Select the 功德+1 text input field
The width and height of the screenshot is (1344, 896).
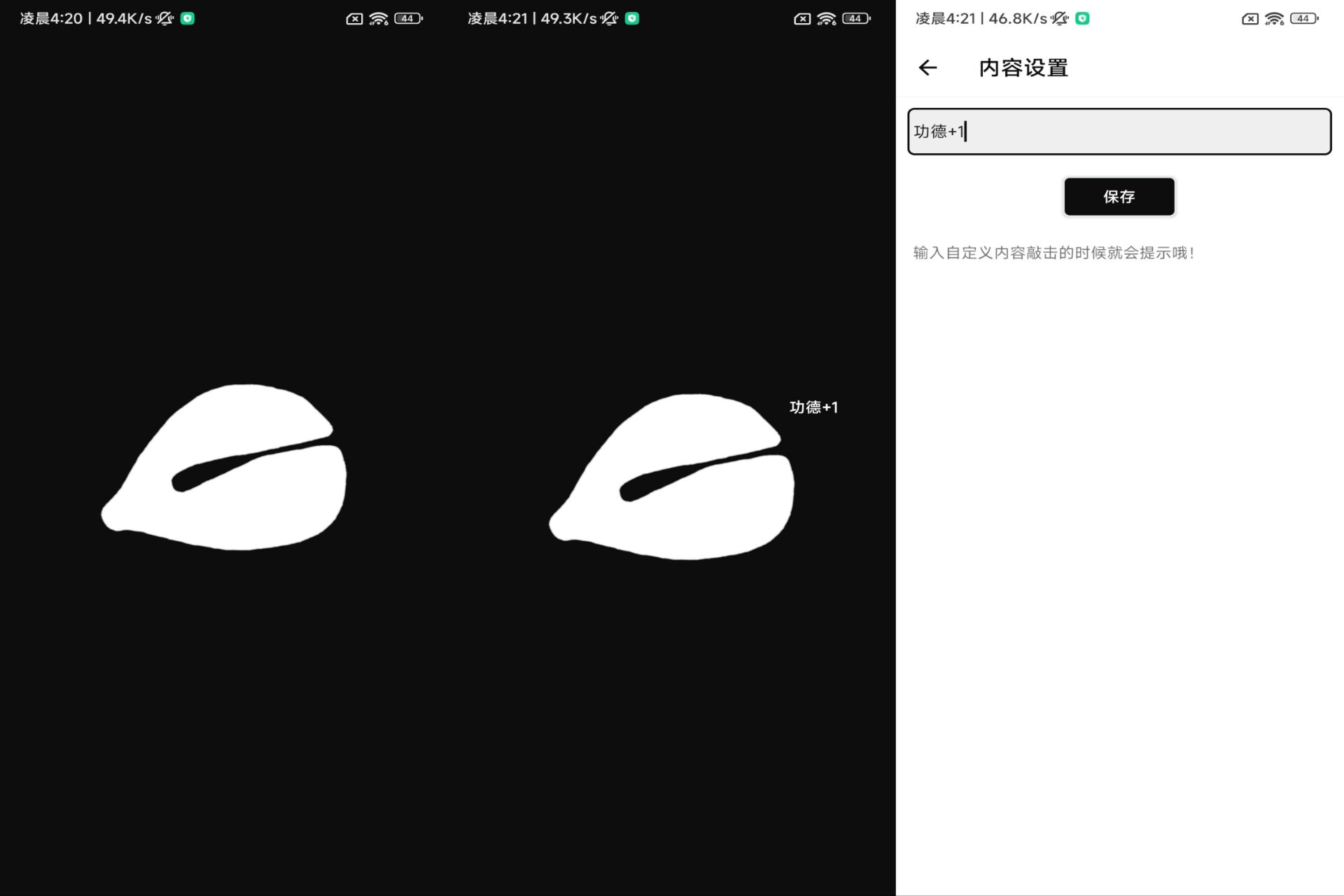tap(1118, 132)
